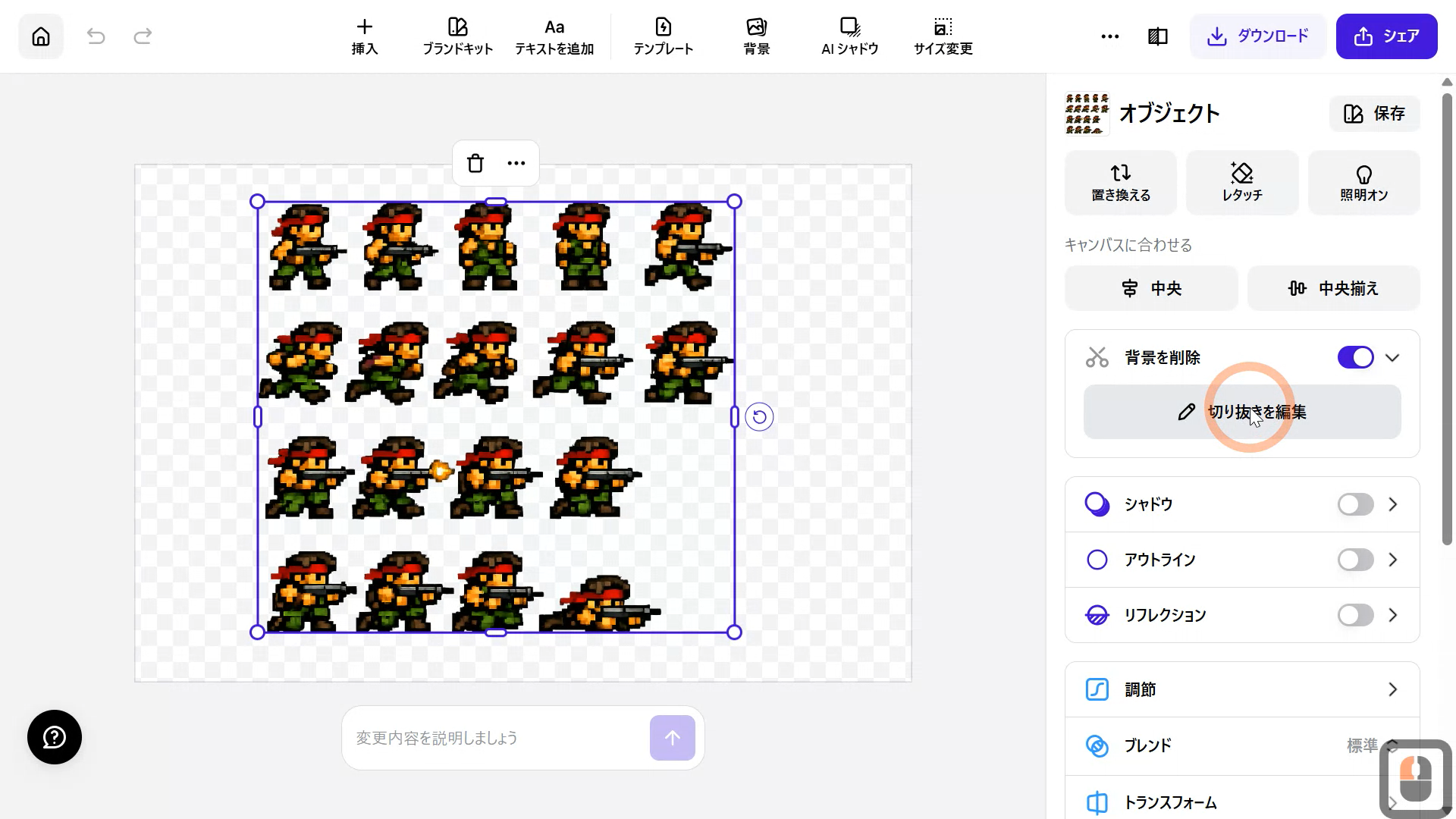The height and width of the screenshot is (819, 1456).
Task: Open the ブレンド 標準 dropdown
Action: coord(1373,745)
